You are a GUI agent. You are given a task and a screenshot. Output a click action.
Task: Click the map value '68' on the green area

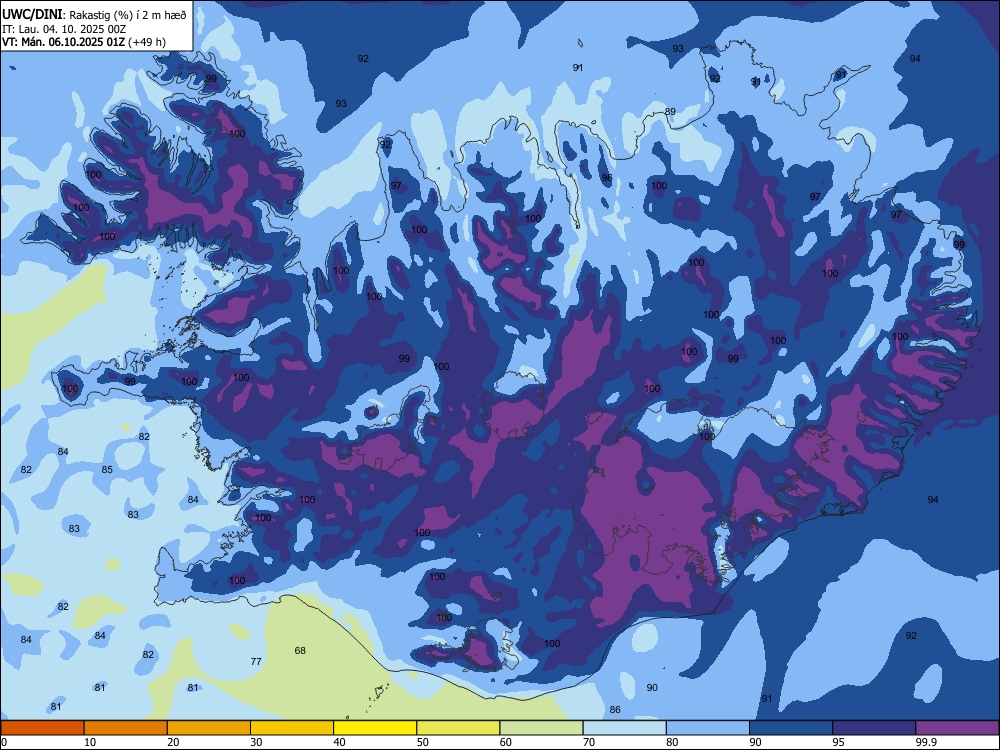pos(300,651)
